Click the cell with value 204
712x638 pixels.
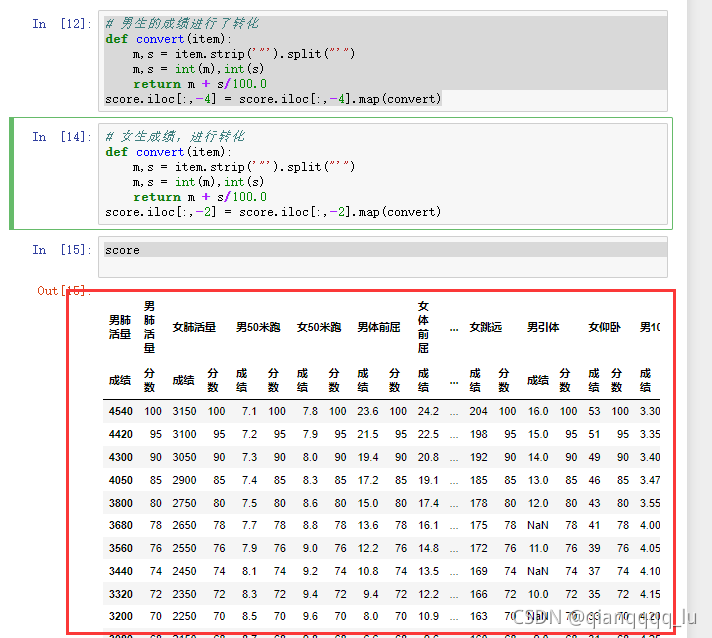[479, 411]
